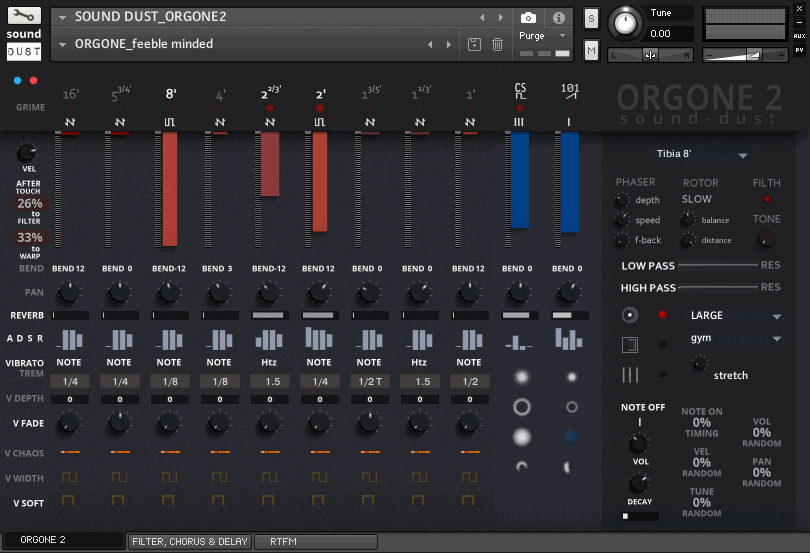
Task: Toggle the Mute M button
Action: click(x=591, y=50)
